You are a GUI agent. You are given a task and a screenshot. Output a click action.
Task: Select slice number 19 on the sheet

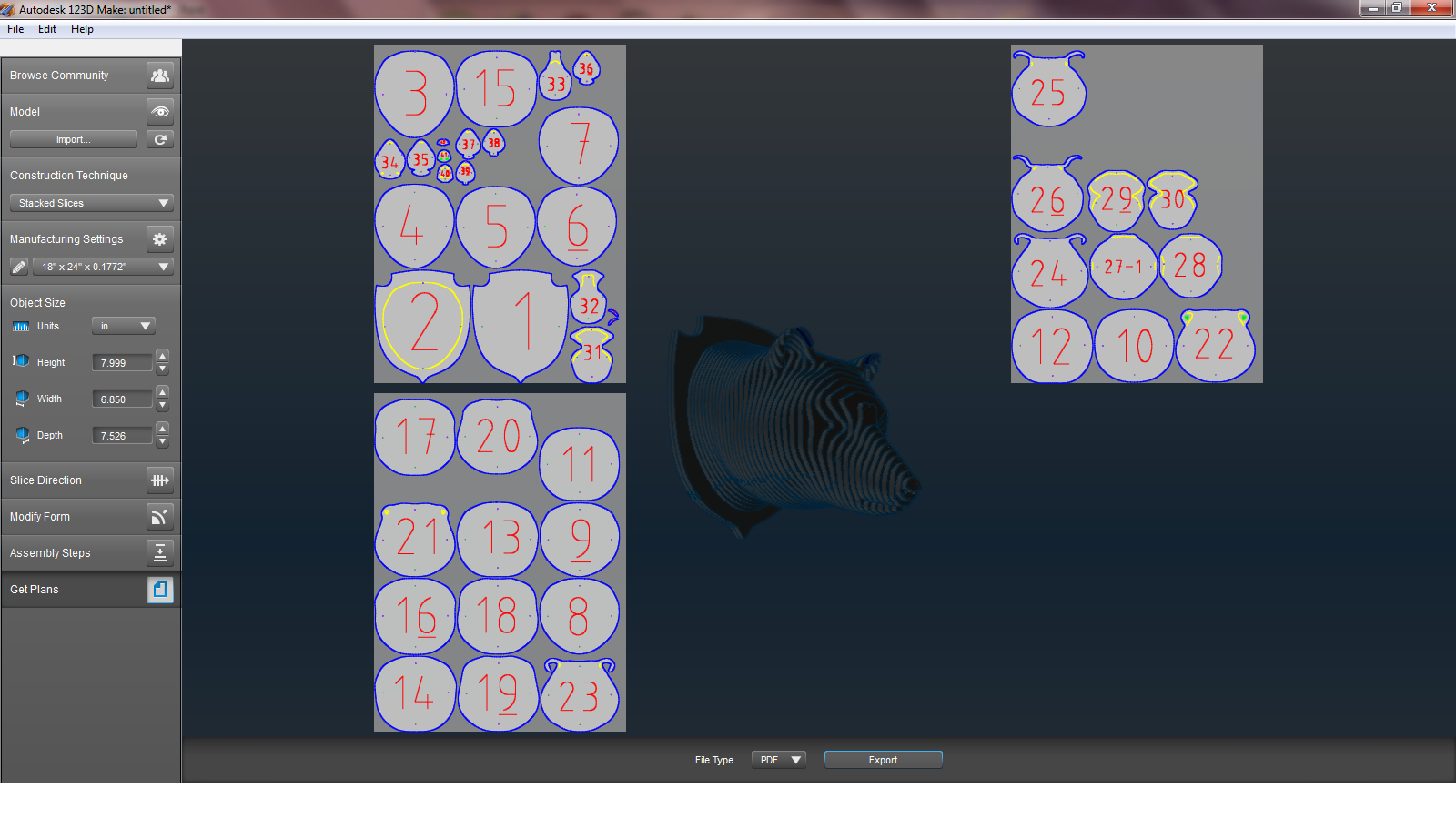pos(498,693)
